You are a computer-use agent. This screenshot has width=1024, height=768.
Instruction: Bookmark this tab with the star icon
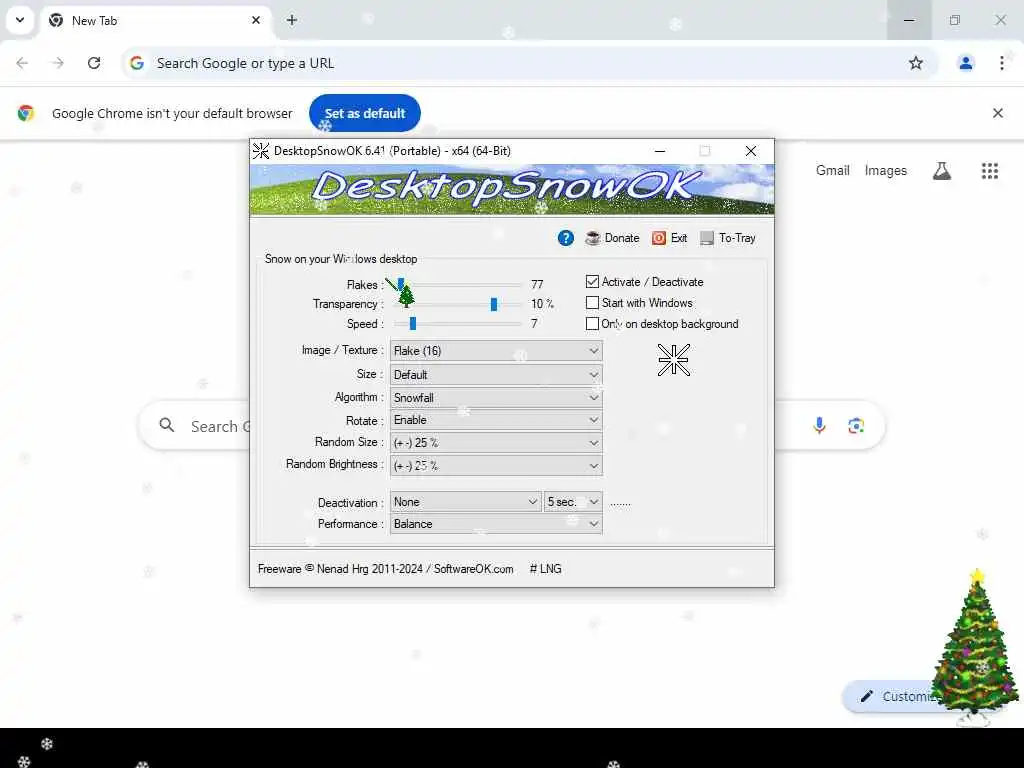click(x=916, y=63)
